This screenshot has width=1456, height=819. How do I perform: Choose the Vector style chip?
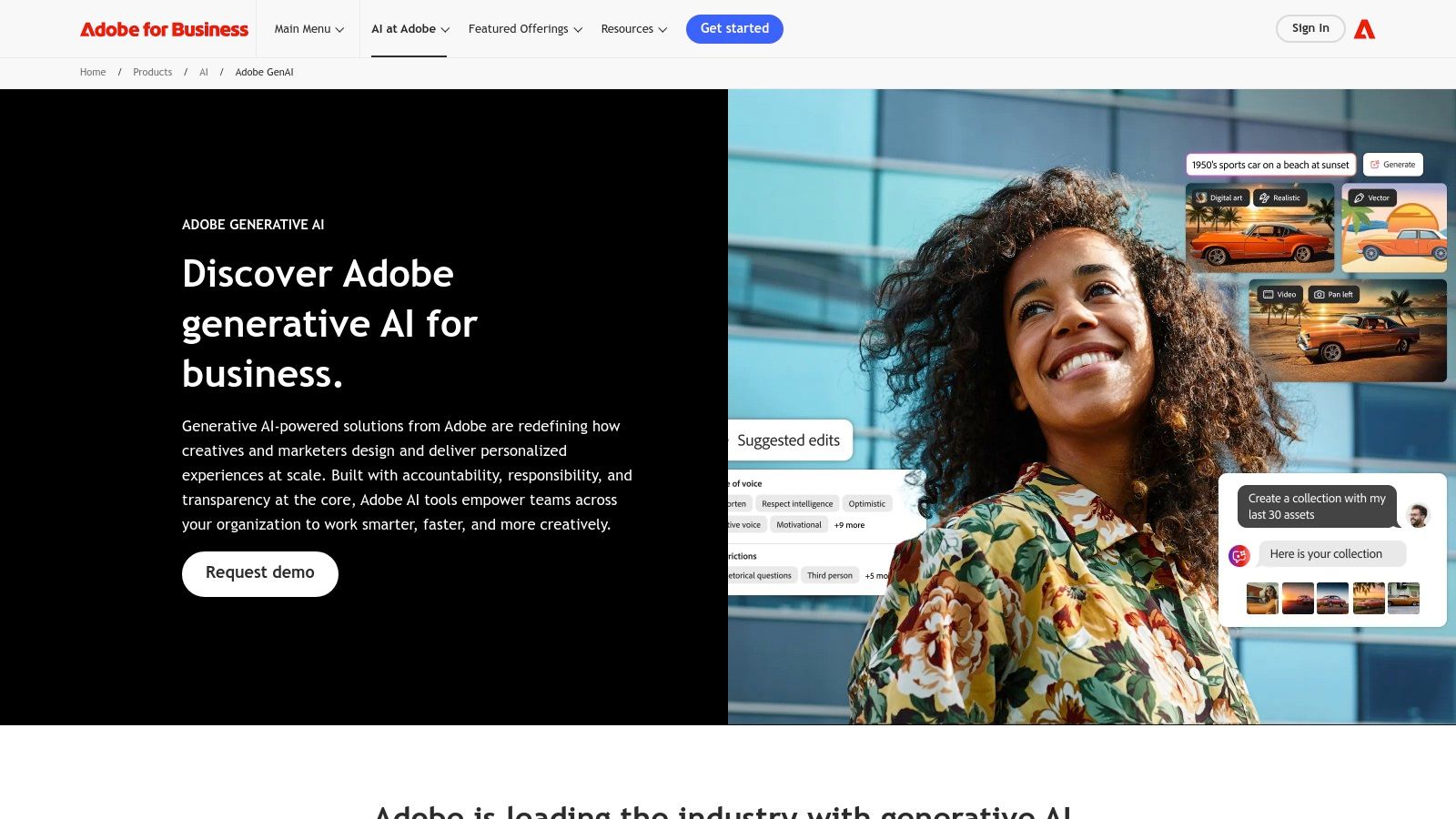tap(1371, 197)
